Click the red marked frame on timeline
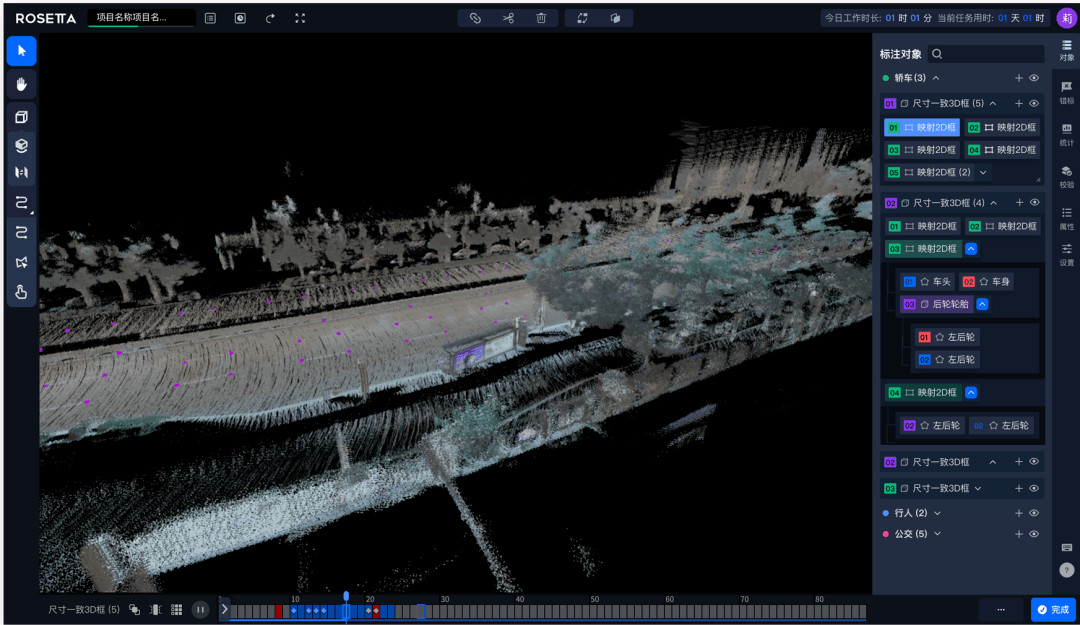 [x=278, y=611]
